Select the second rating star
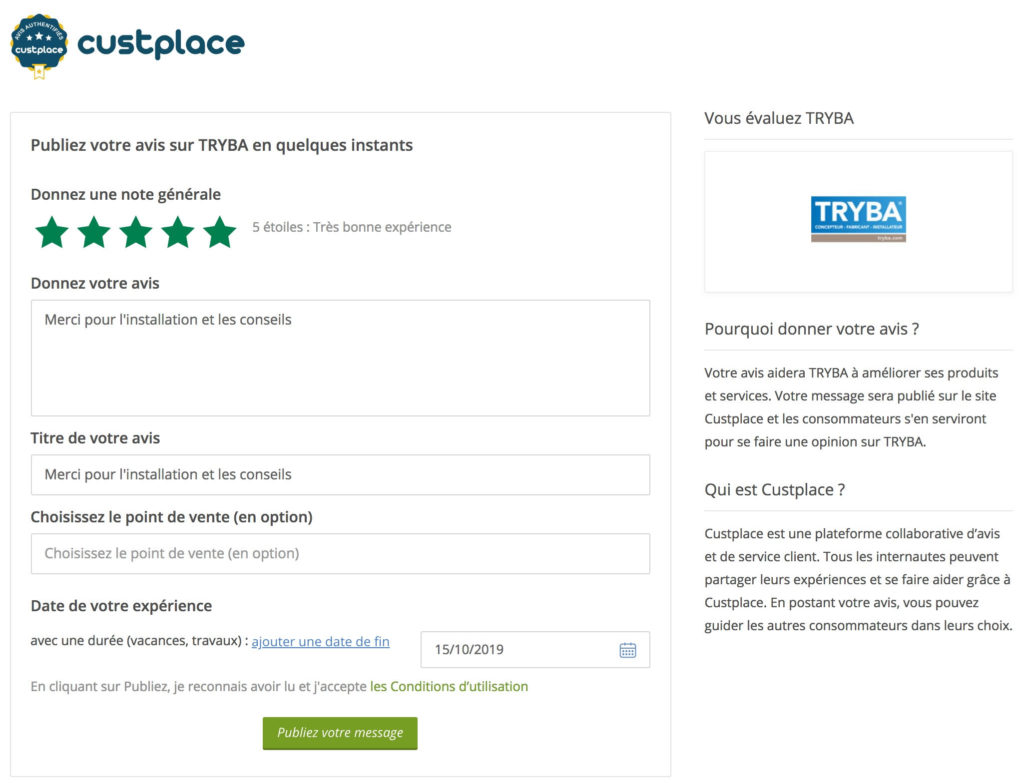1024x783 pixels. (94, 232)
